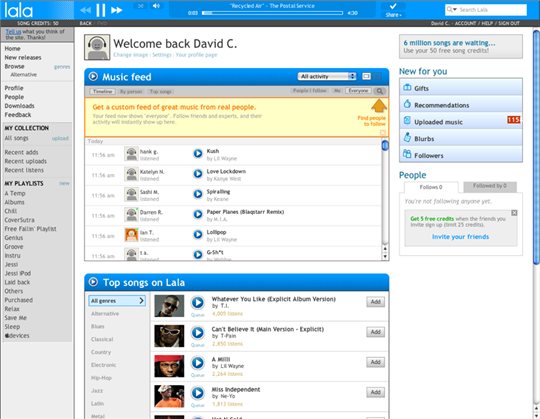The width and height of the screenshot is (540, 419).
Task: Open Downloads in sidebar
Action: [19, 106]
